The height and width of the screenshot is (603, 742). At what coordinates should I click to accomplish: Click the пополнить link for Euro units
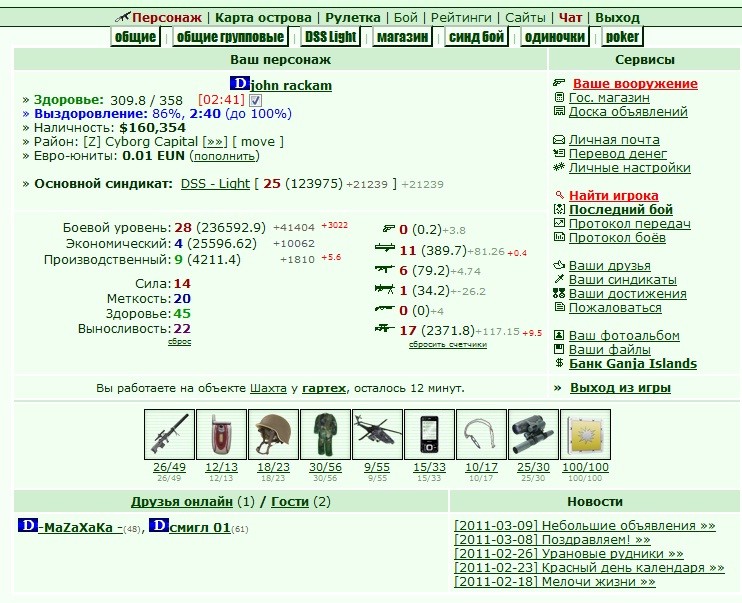[224, 156]
